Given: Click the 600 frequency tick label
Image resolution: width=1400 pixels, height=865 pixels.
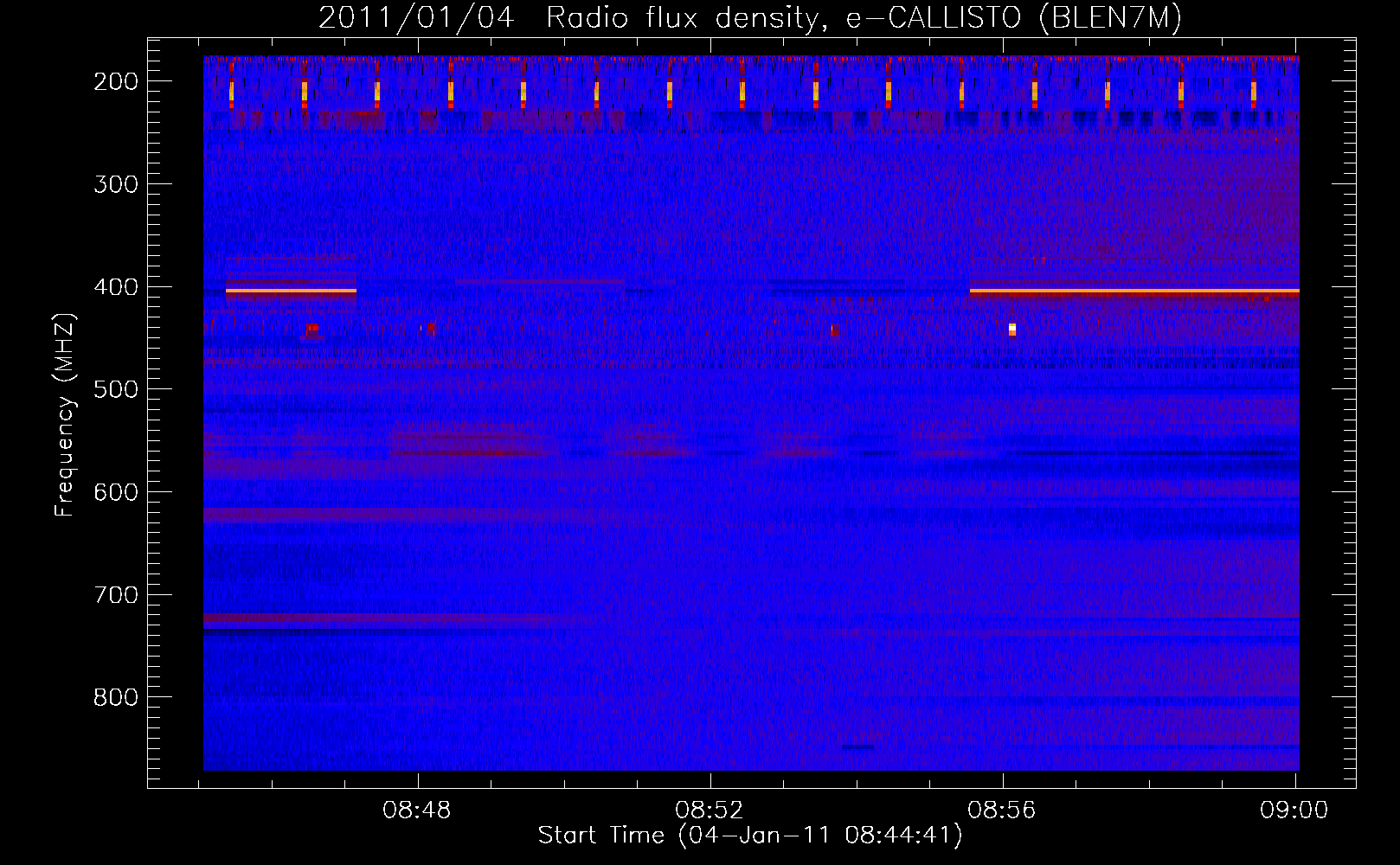Looking at the screenshot, I should click(x=115, y=492).
